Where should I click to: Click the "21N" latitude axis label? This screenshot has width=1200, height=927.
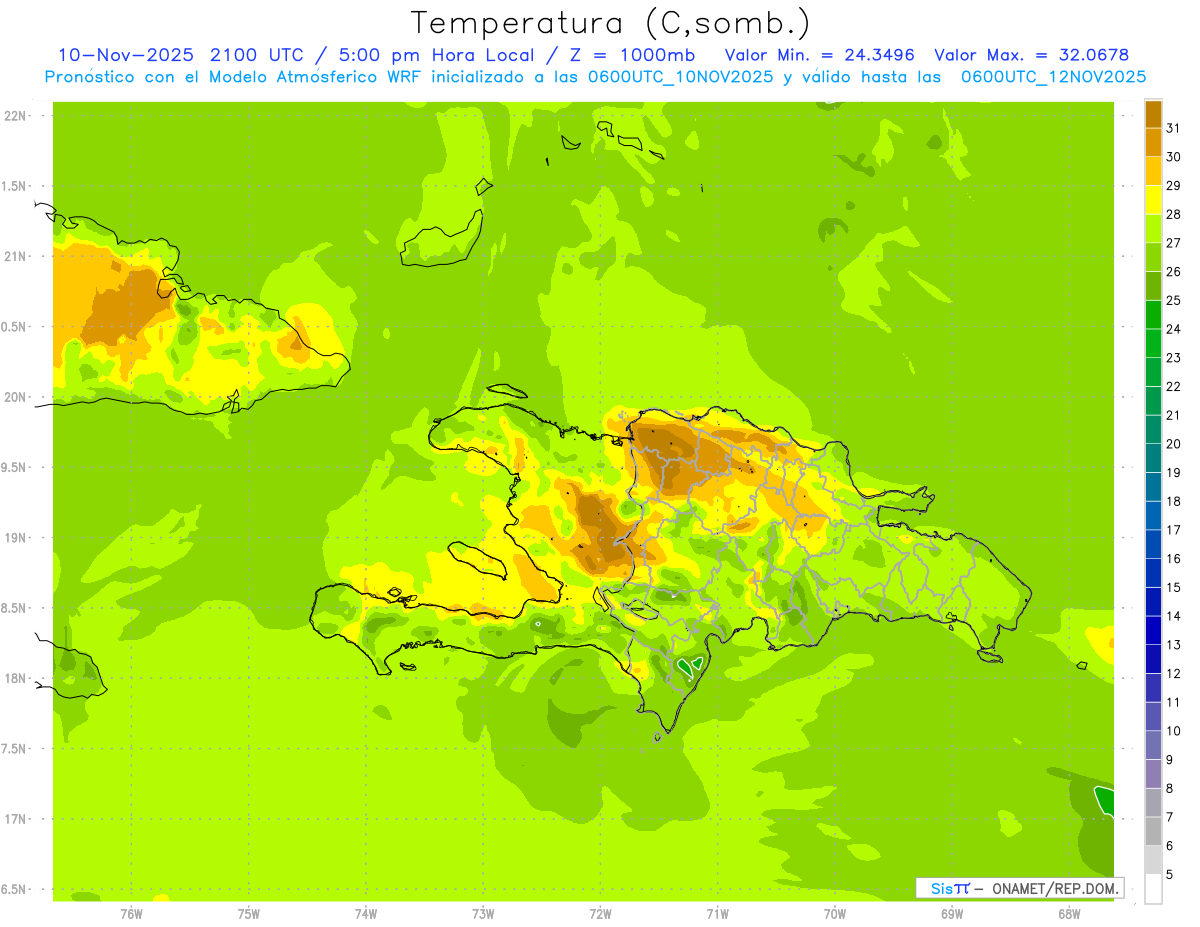click(x=14, y=256)
